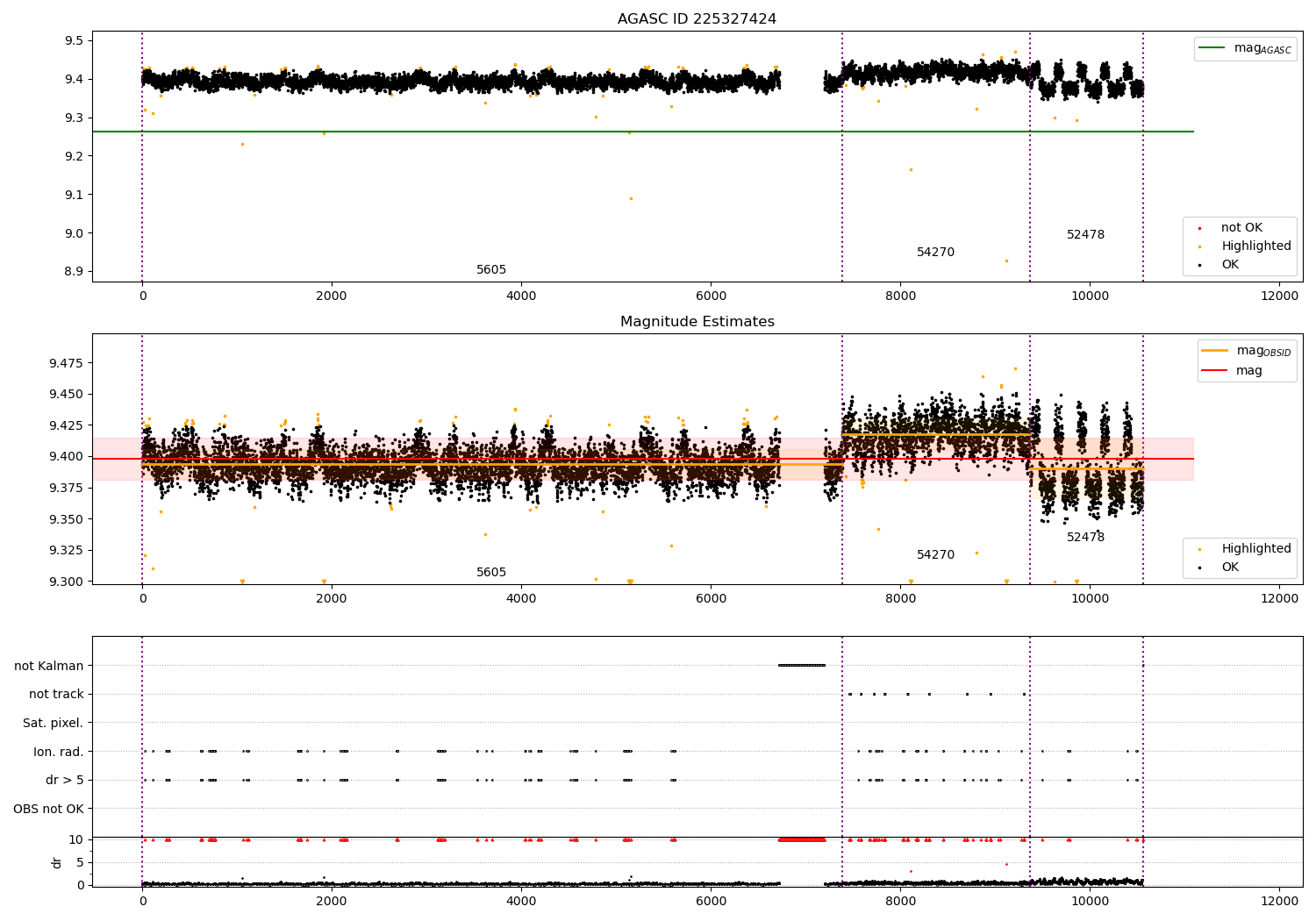The width and height of the screenshot is (1316, 921).
Task: Click the 'not track' row label
Action: pos(56,694)
